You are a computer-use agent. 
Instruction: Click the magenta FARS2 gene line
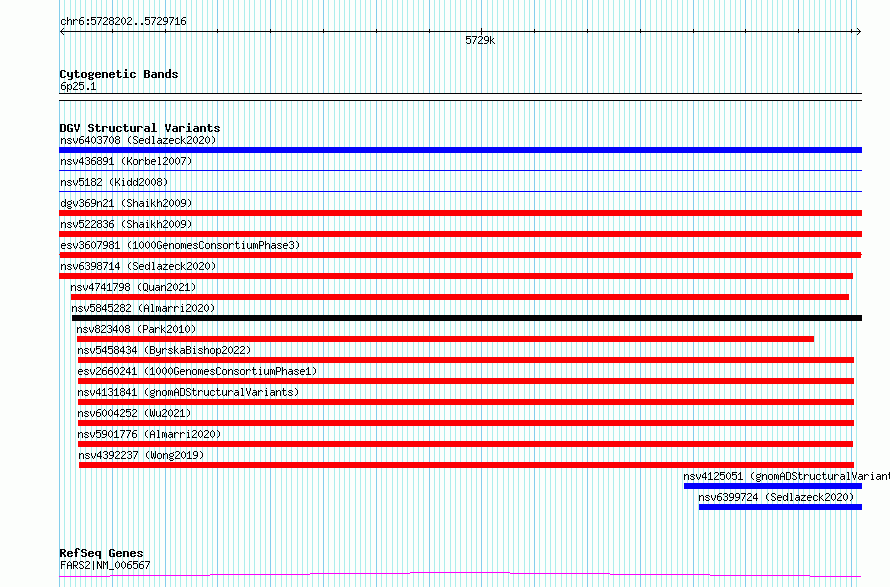460,575
